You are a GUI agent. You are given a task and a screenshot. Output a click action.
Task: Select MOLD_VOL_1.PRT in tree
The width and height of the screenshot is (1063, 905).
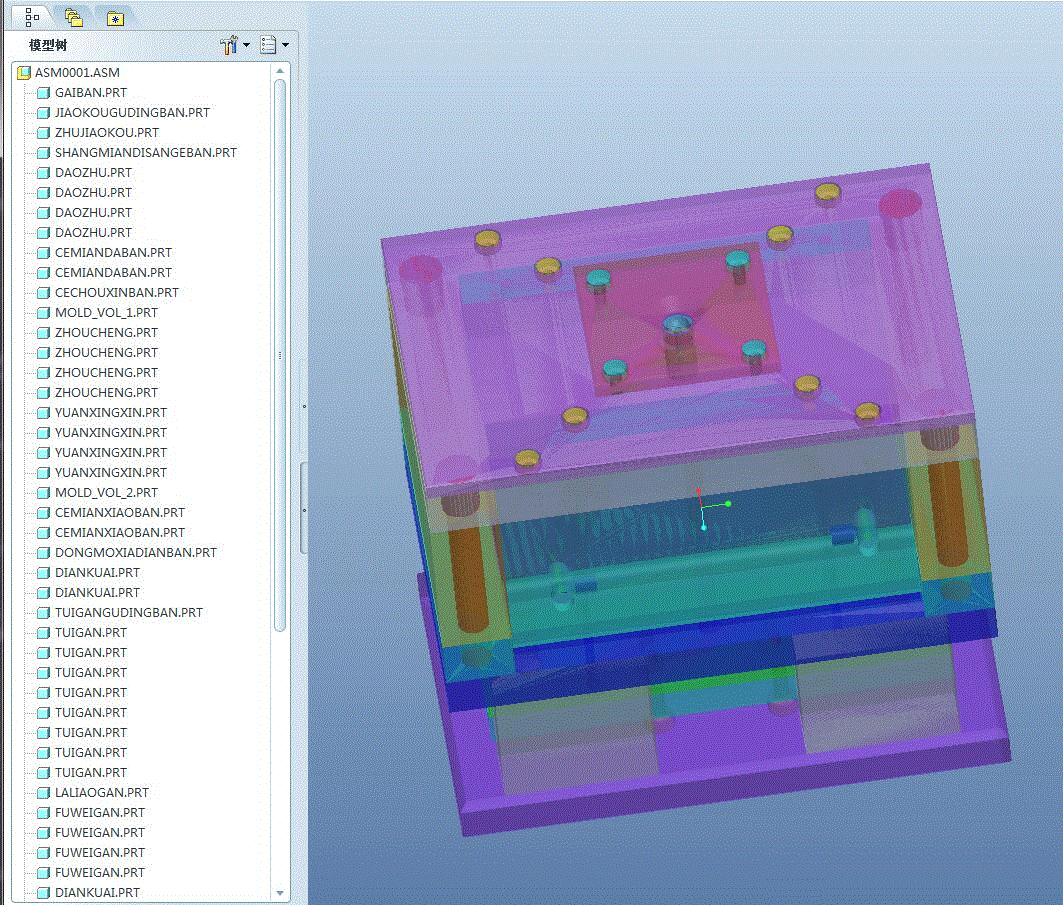pos(106,313)
